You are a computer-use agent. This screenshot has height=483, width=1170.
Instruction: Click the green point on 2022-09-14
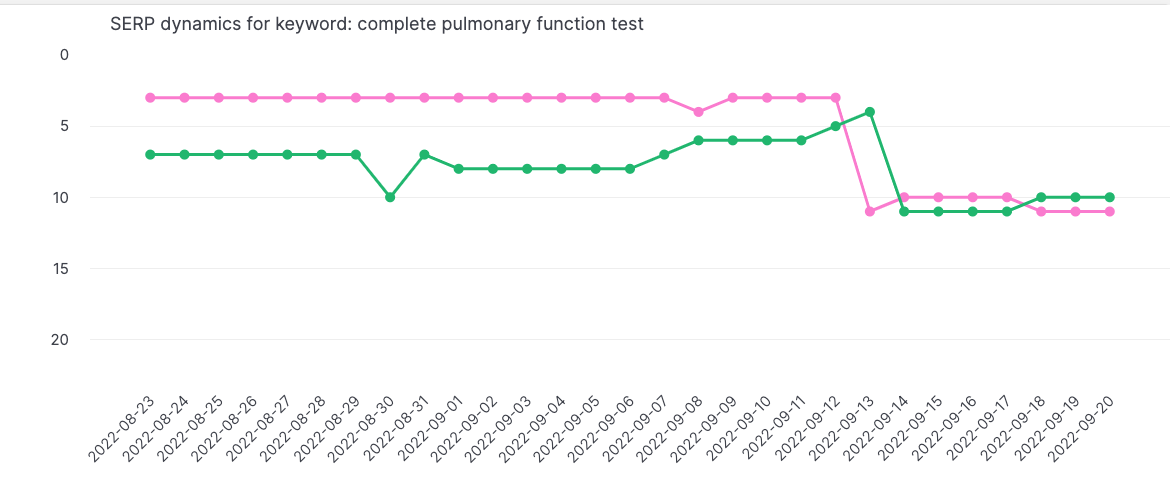(x=904, y=211)
